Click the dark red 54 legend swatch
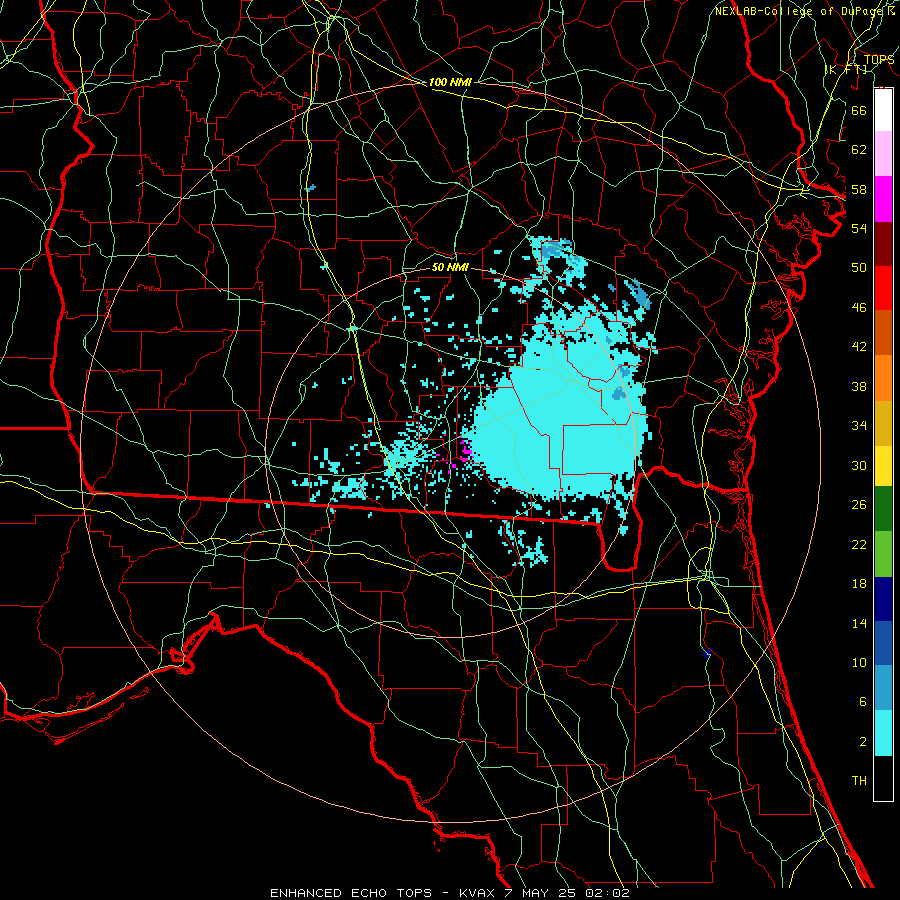900x900 pixels. (883, 244)
